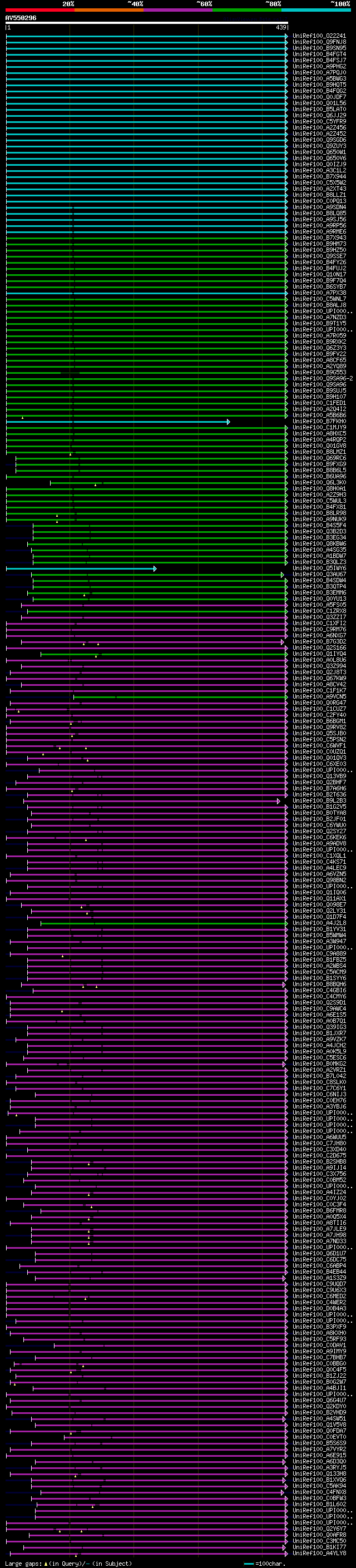Select label UniRef100_Q5SJB0
The image size is (356, 1568).
[319, 734]
